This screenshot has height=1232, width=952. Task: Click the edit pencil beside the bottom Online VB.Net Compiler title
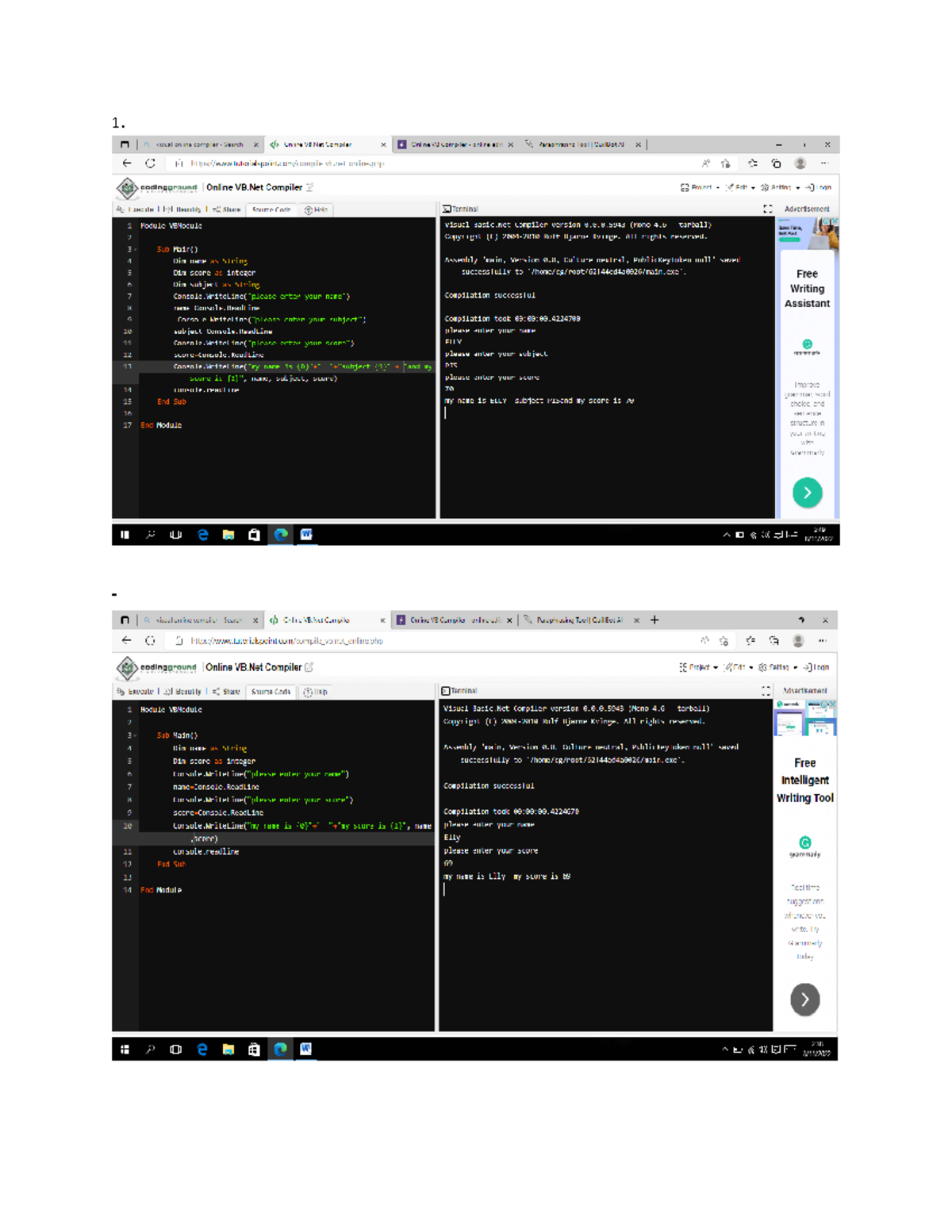click(309, 668)
